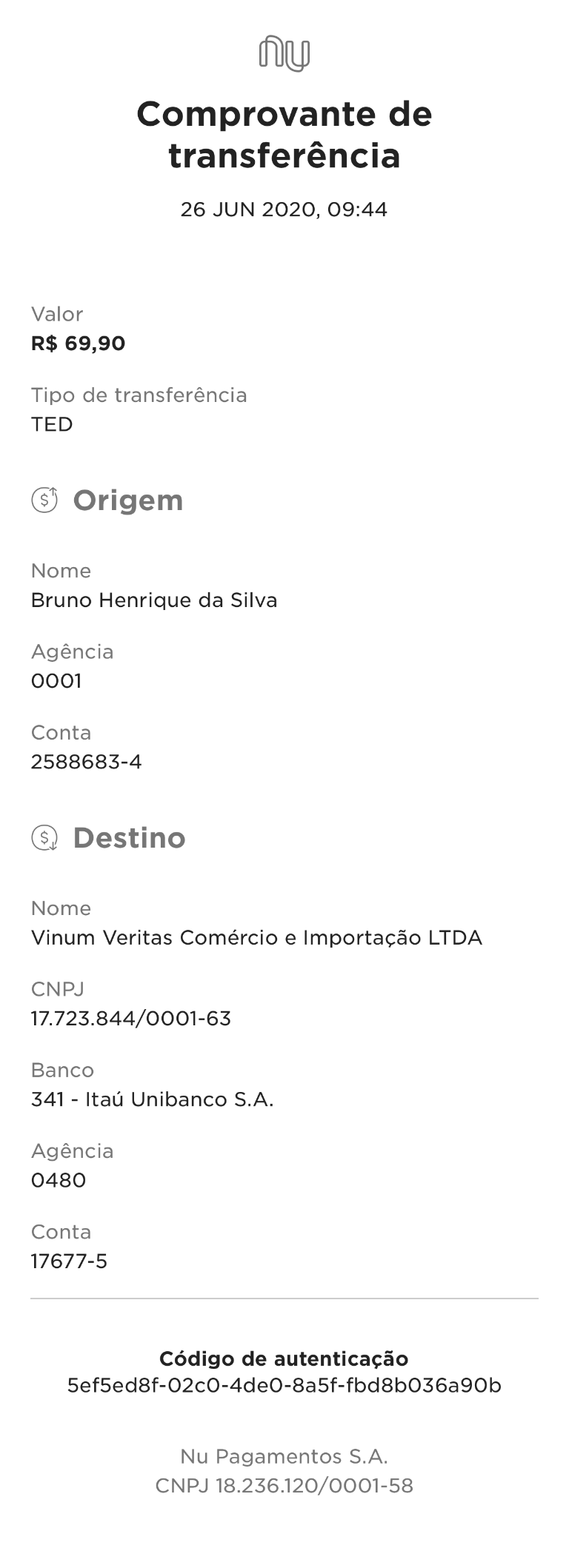Select sender name Bruno Henrique da Silva
Image resolution: width=569 pixels, height=1568 pixels.
pyautogui.click(x=154, y=600)
